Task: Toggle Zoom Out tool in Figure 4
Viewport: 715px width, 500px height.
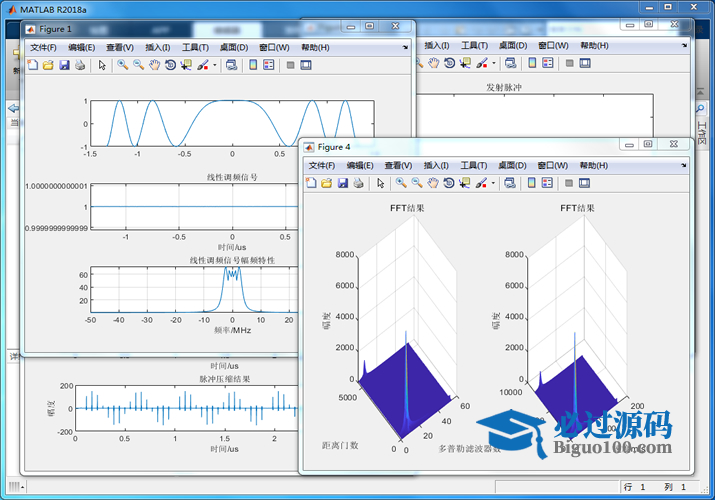Action: (x=417, y=183)
